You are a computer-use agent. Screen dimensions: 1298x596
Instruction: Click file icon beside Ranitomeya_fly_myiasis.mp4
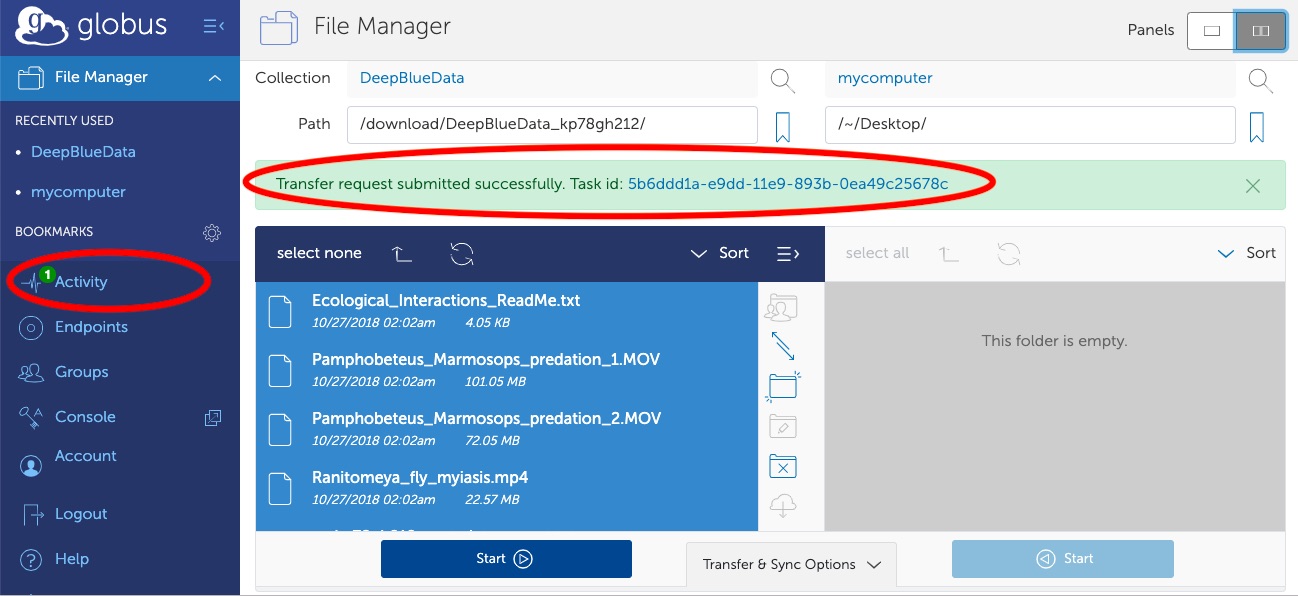pos(280,488)
